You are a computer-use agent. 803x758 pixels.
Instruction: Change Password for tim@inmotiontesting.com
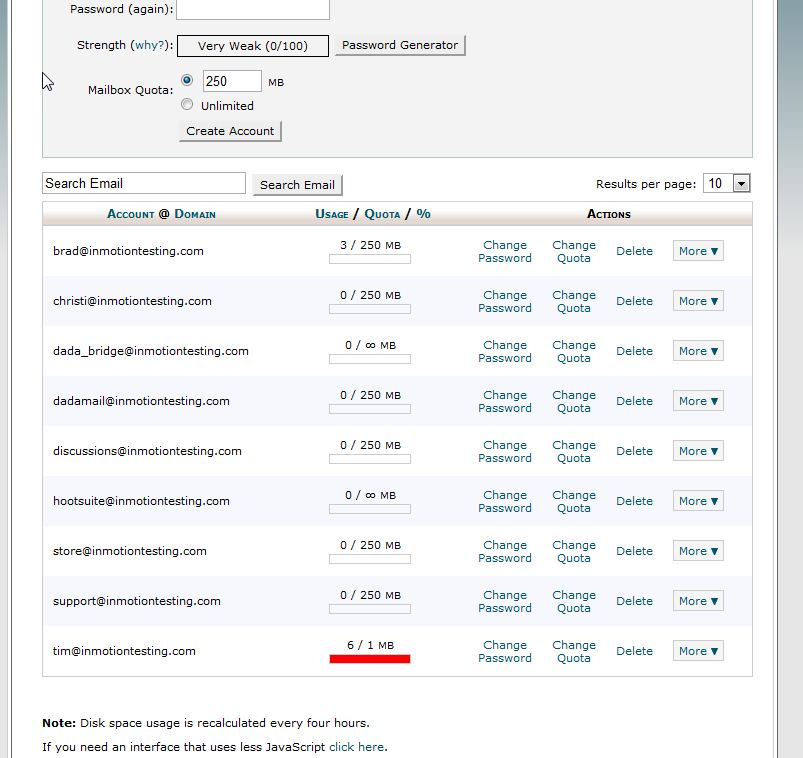[x=504, y=651]
